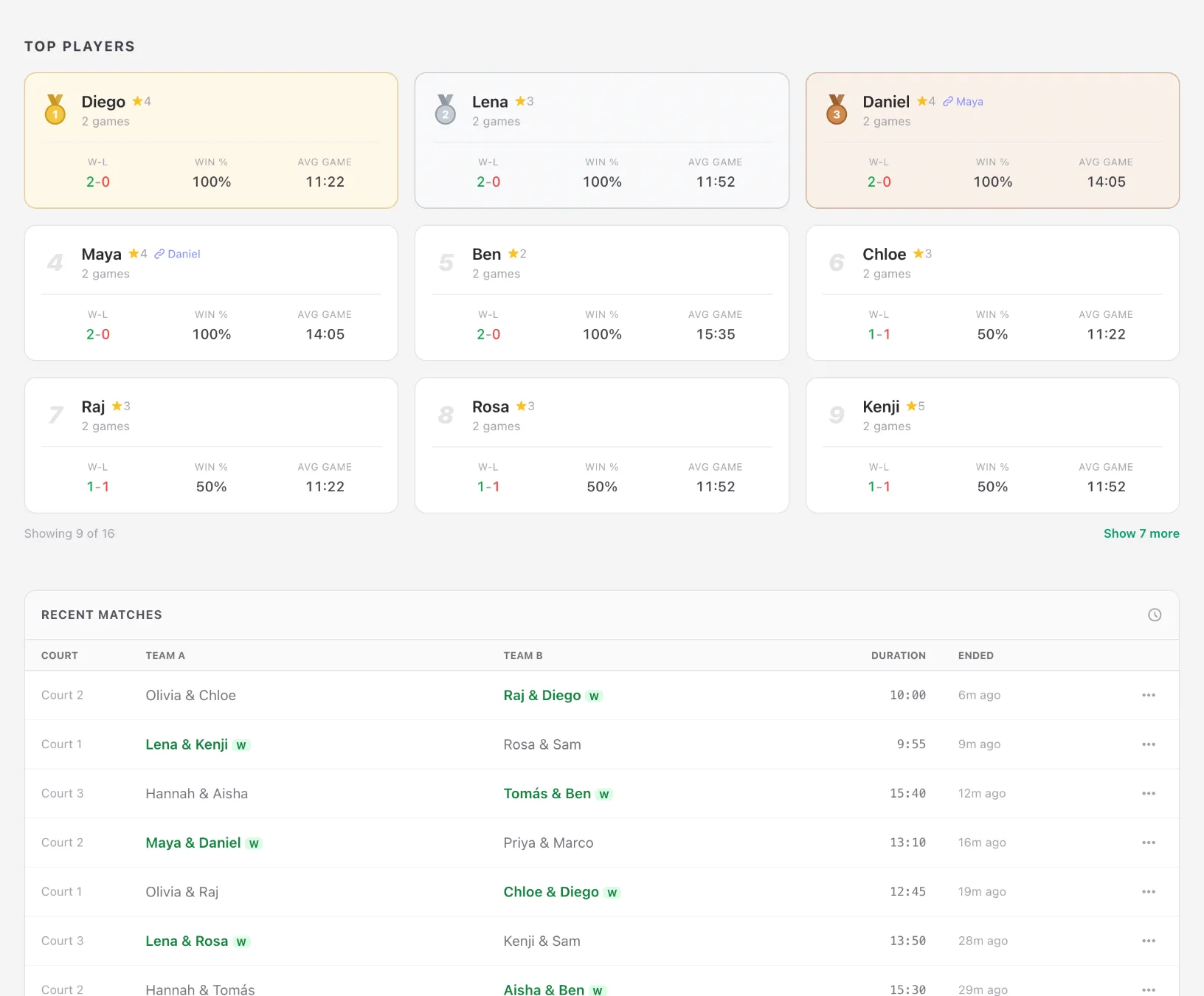The width and height of the screenshot is (1204, 996).
Task: Click the star rating on Kenji's card
Action: pyautogui.click(x=916, y=406)
